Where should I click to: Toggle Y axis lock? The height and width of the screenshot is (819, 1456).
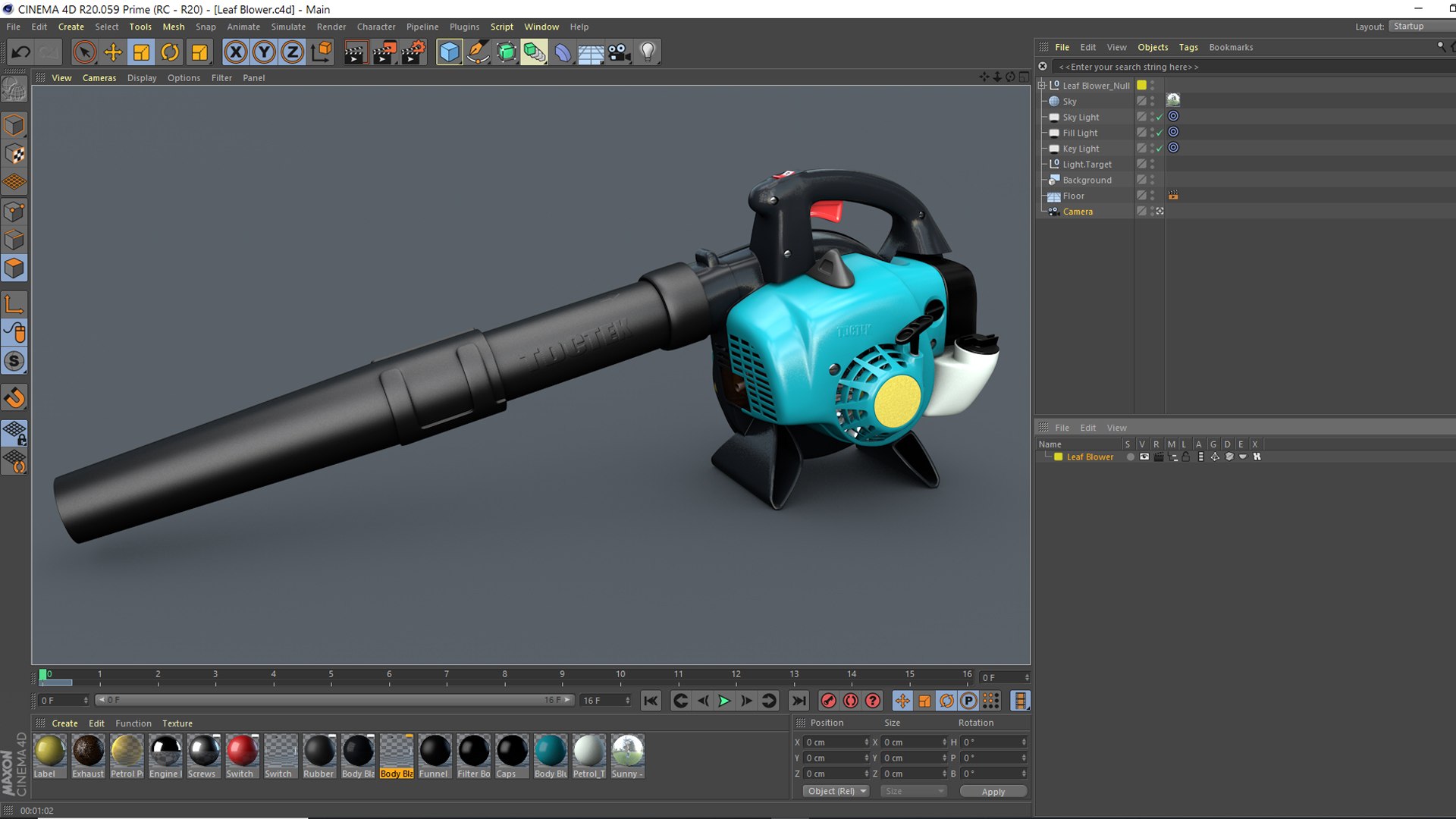tap(264, 52)
